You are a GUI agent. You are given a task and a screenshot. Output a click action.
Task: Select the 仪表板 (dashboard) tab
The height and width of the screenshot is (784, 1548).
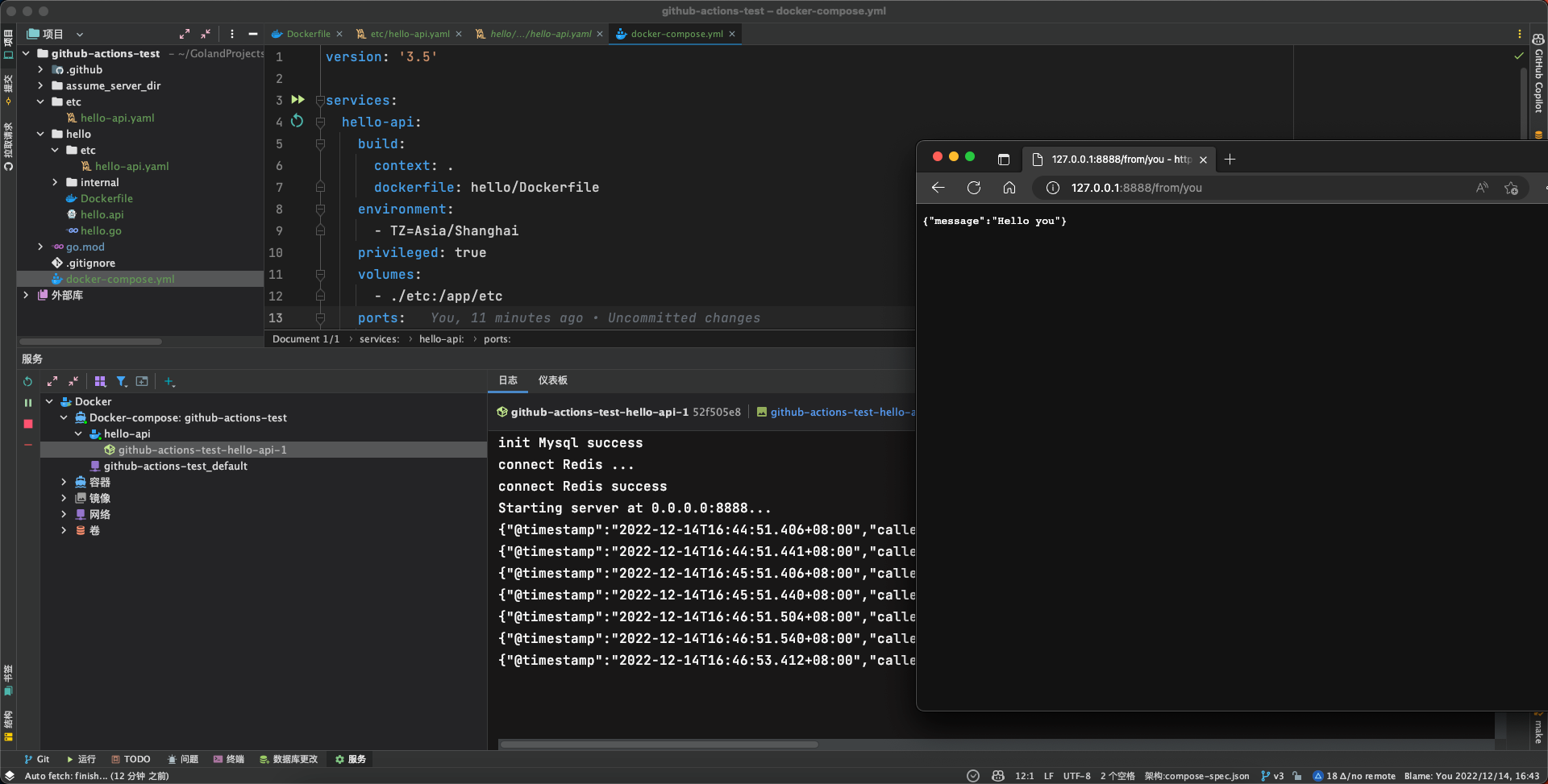(553, 380)
